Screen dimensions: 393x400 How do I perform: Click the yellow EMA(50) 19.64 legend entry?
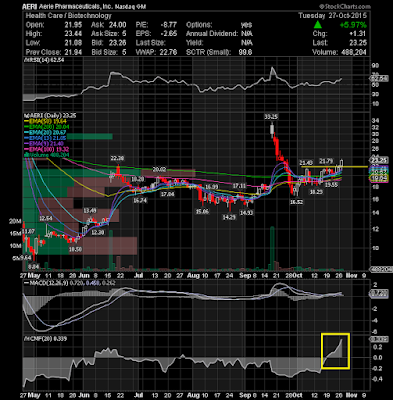(44, 121)
